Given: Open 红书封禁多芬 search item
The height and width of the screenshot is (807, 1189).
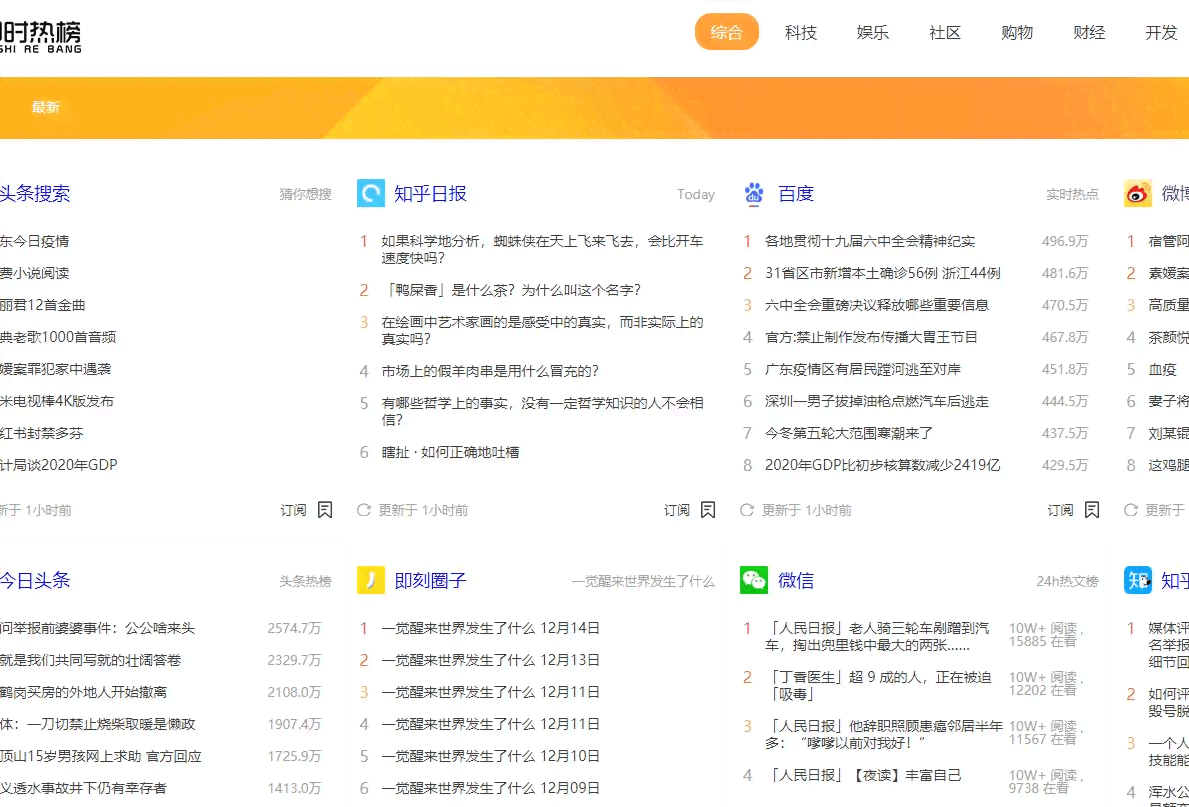Looking at the screenshot, I should 42,433.
